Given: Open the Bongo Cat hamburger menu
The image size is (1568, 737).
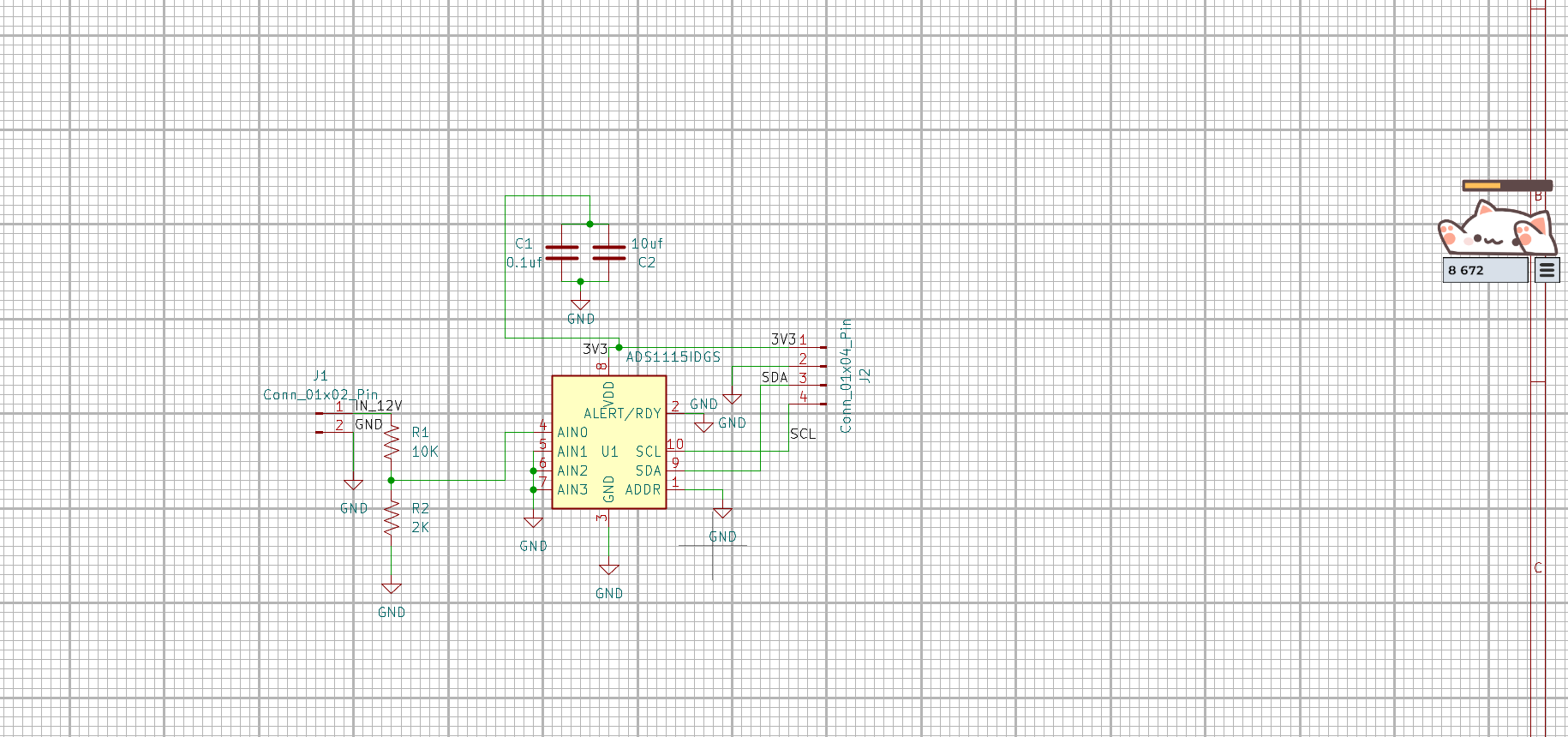Looking at the screenshot, I should tap(1547, 270).
